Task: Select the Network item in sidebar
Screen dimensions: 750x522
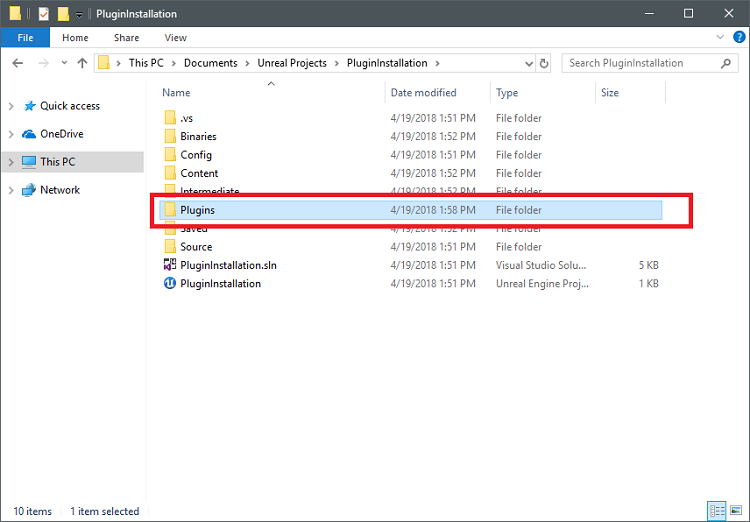Action: click(59, 190)
